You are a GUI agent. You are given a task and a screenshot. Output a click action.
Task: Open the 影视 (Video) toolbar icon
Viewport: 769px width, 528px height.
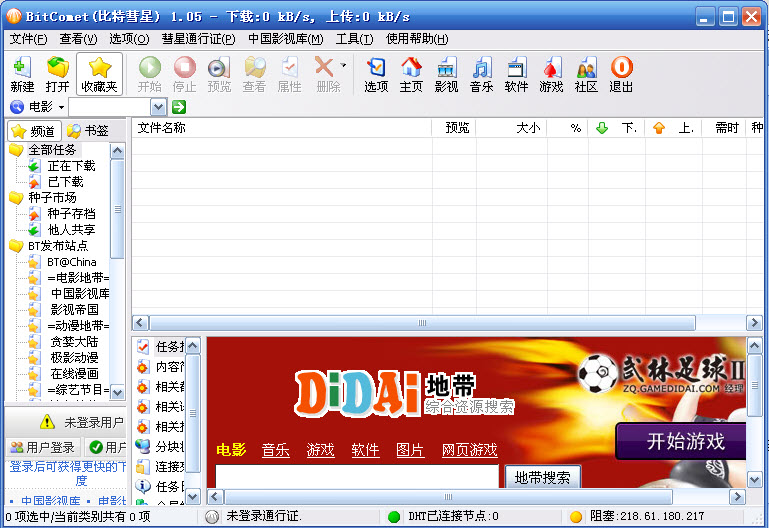(x=446, y=74)
